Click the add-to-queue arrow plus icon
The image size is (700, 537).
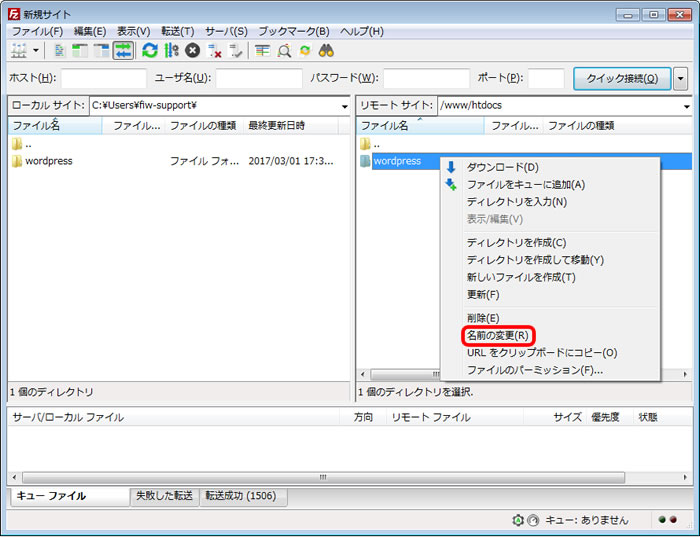coord(451,184)
